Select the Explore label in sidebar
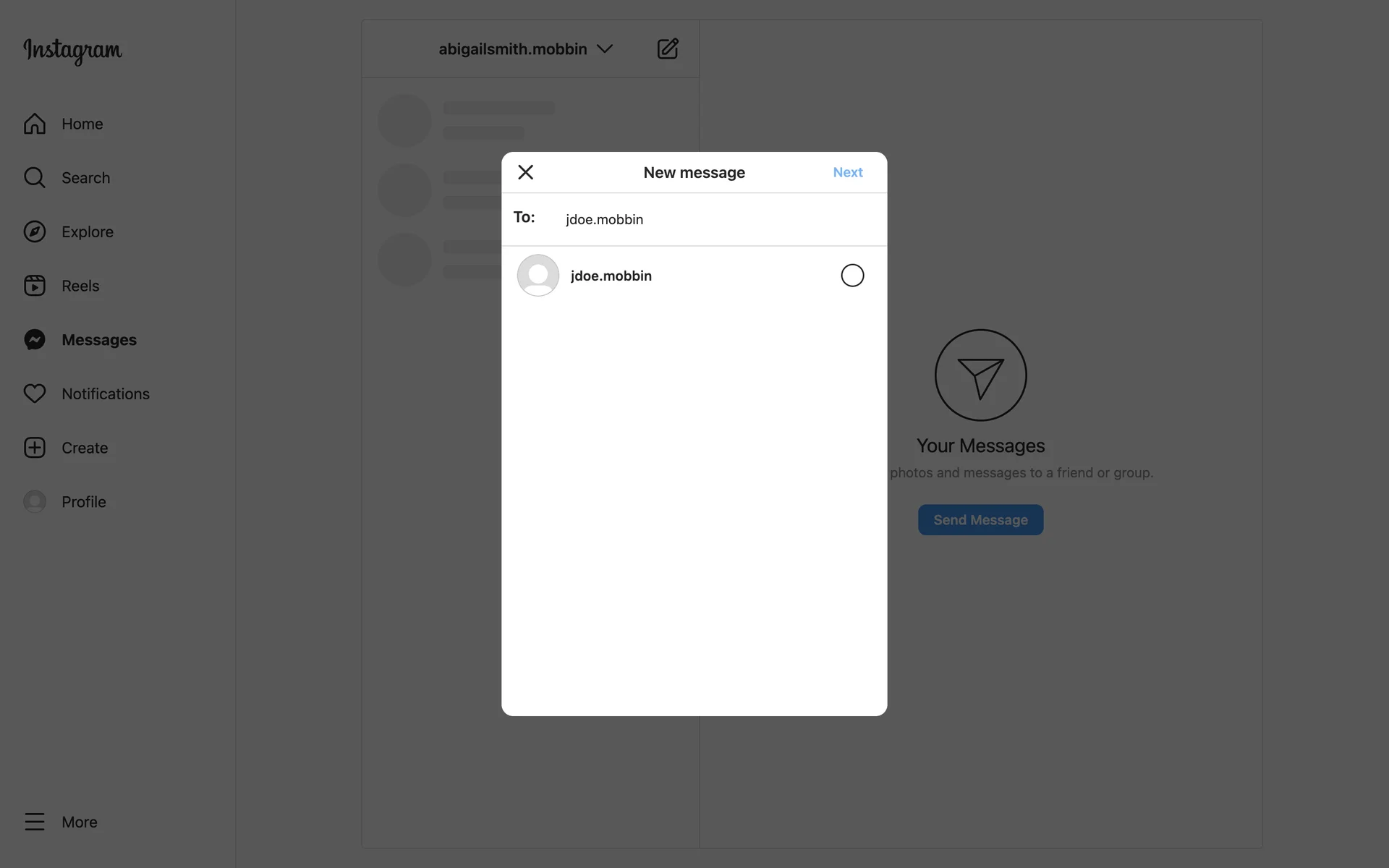Viewport: 1389px width, 868px height. [x=88, y=232]
